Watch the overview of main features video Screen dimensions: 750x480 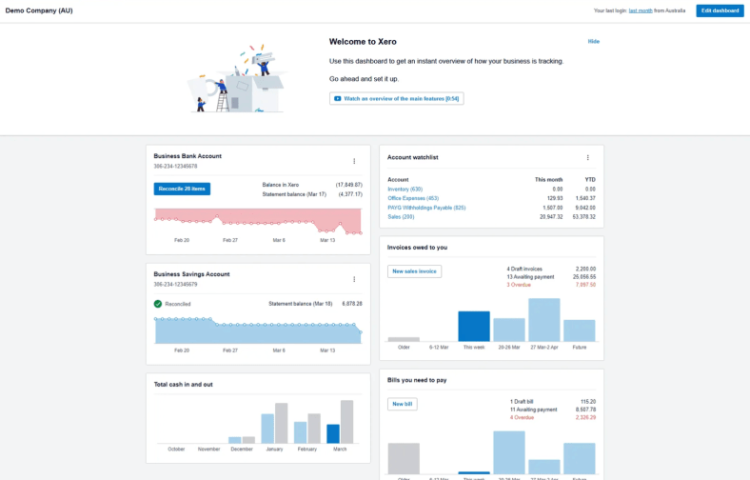397,99
